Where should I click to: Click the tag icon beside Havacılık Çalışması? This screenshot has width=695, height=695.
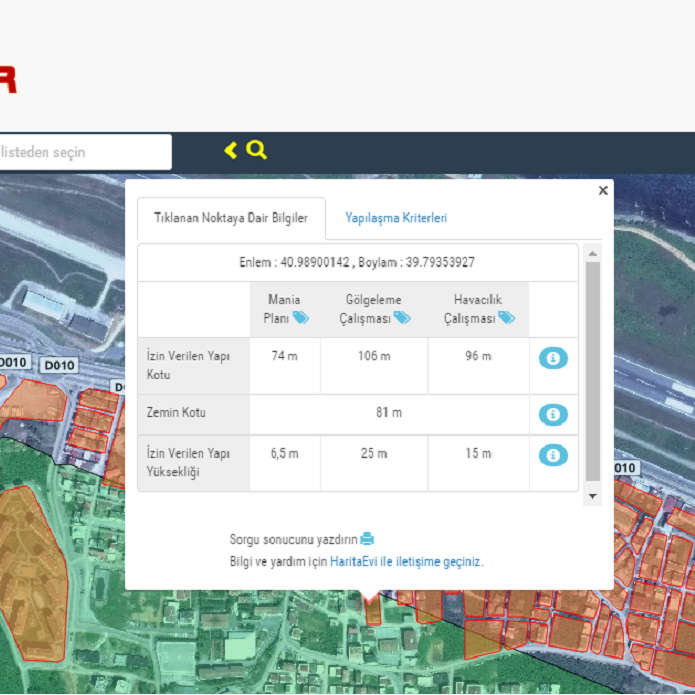pos(507,318)
